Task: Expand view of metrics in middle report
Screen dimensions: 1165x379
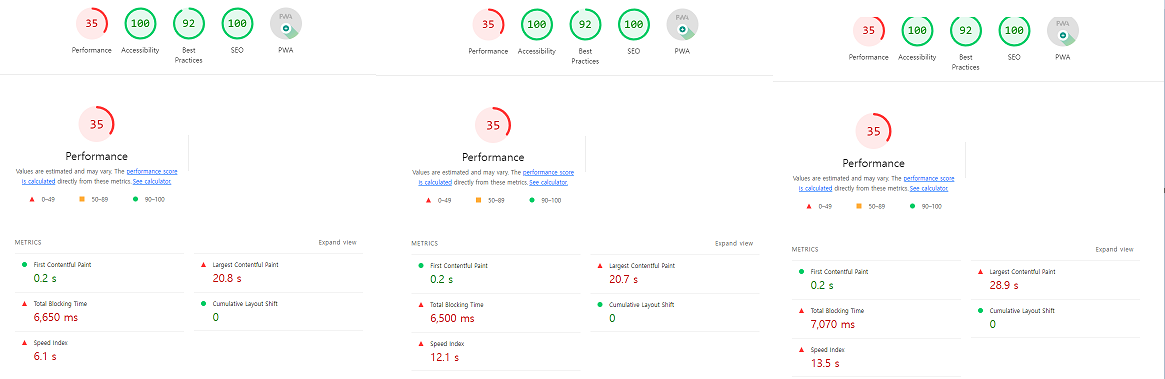Action: [734, 243]
